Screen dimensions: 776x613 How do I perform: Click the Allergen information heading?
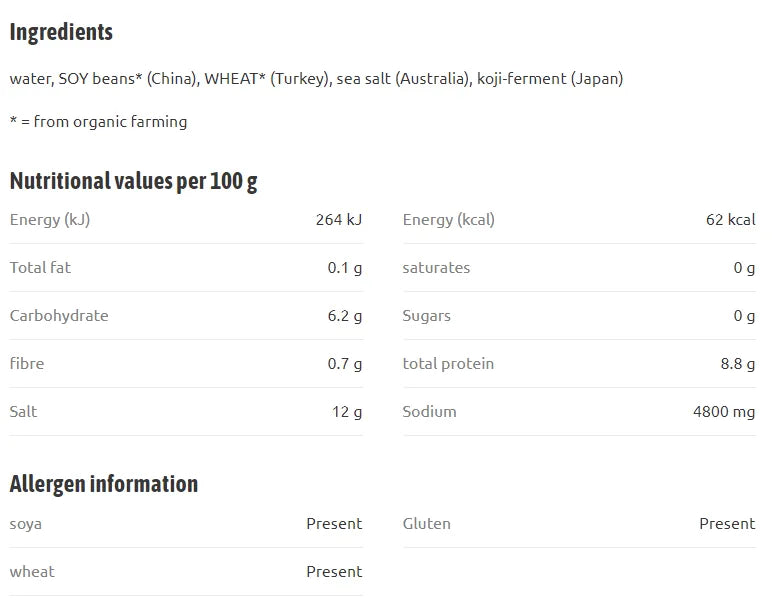[104, 484]
